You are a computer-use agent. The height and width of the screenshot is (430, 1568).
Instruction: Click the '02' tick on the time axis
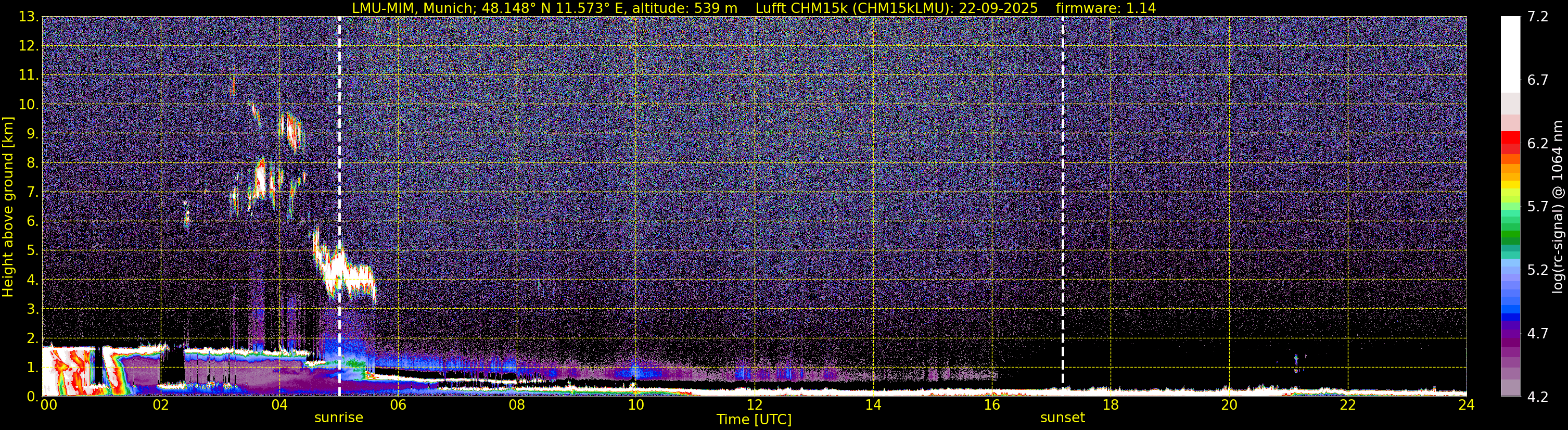click(x=161, y=405)
